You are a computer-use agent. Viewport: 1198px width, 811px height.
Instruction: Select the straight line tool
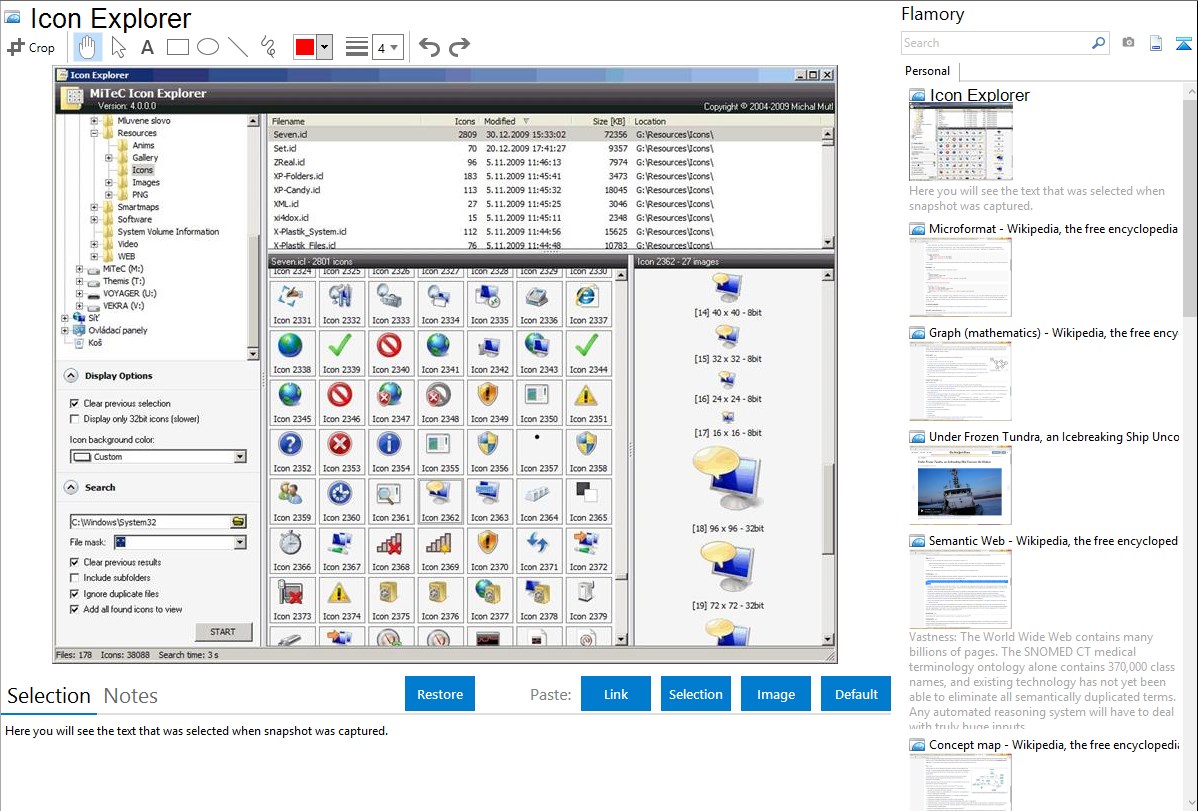coord(238,47)
